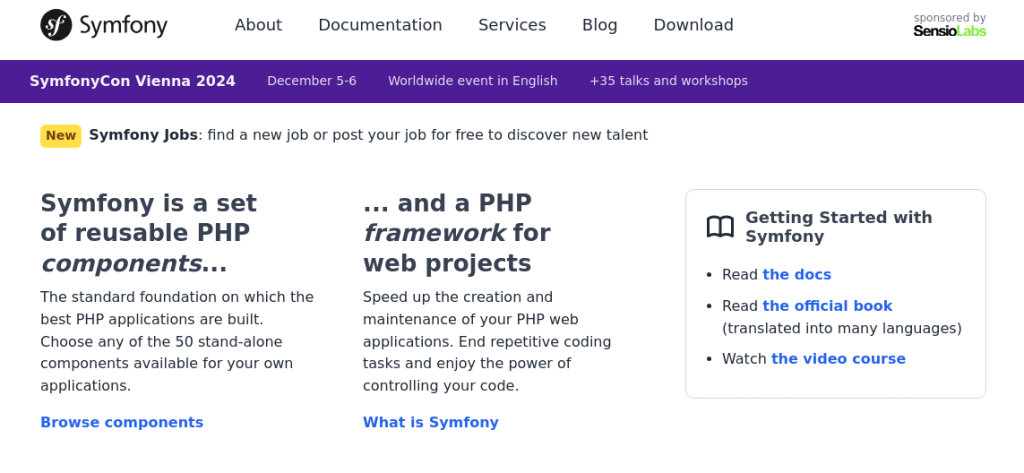Open the About menu
The height and width of the screenshot is (473, 1024).
[258, 25]
